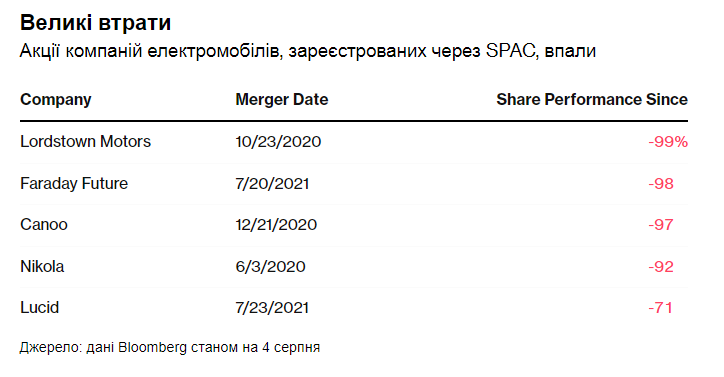Viewport: 724px width, 377px height.
Task: Click the -99% share performance value
Action: (668, 141)
